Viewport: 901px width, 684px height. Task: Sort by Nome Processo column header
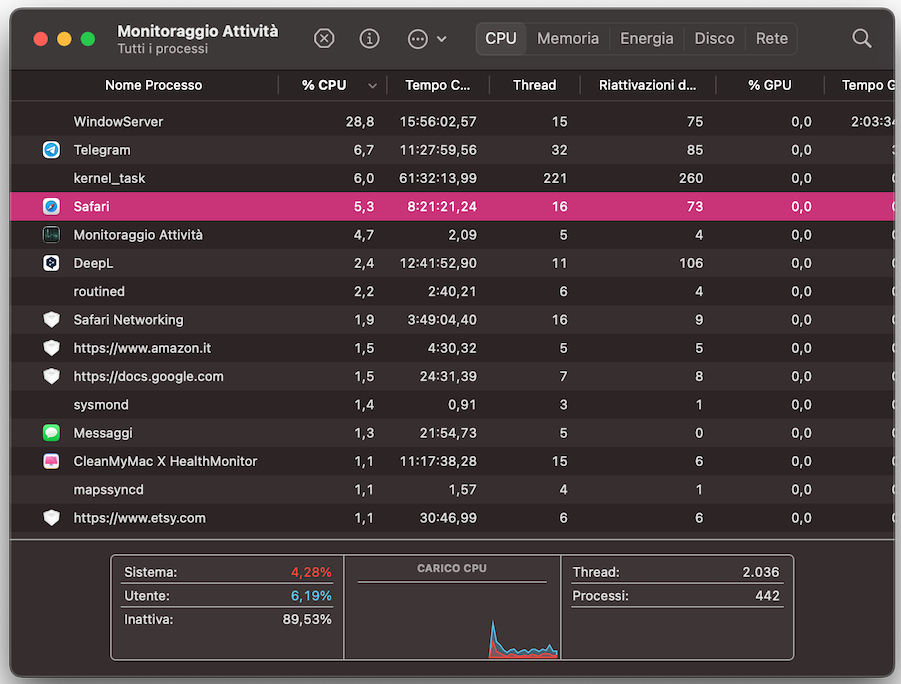pos(153,86)
